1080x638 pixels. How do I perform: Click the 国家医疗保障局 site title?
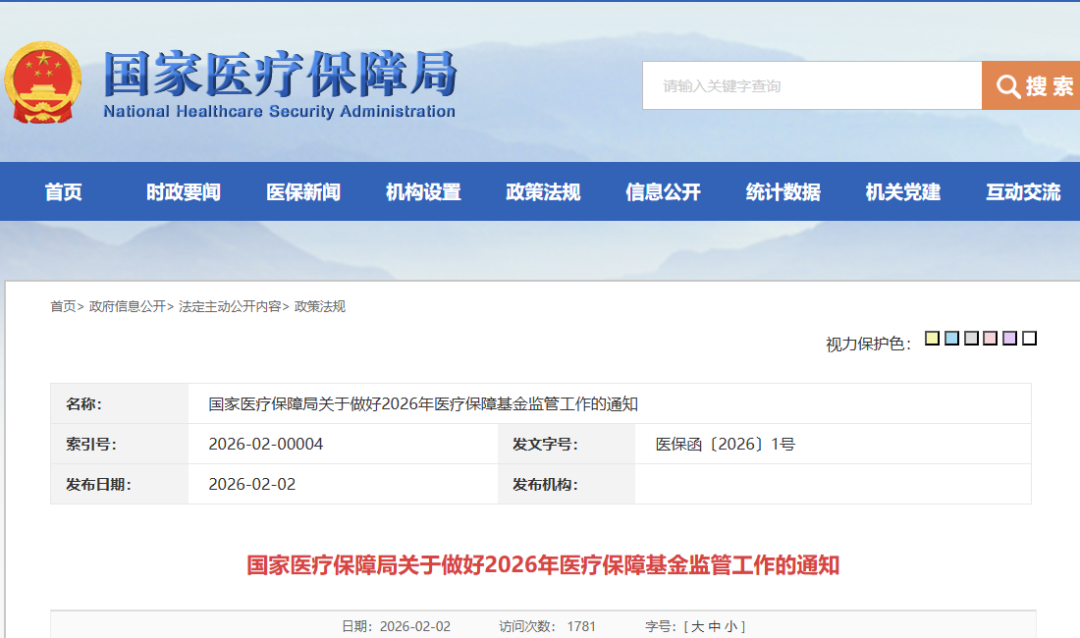pos(280,74)
